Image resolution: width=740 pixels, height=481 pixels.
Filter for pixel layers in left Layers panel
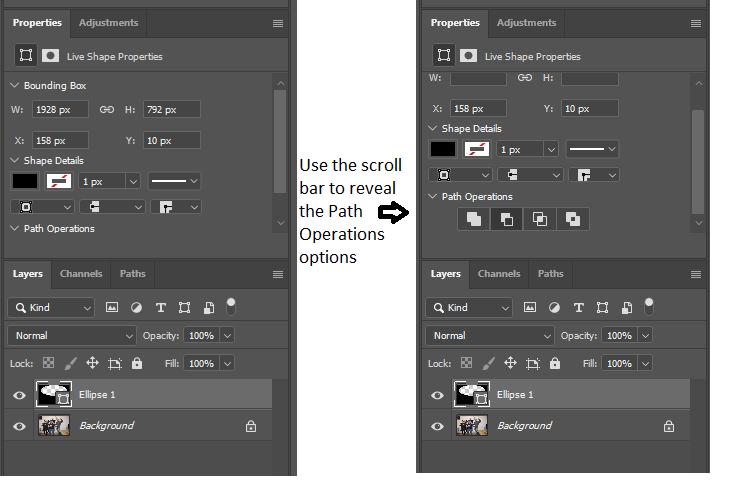(x=112, y=308)
